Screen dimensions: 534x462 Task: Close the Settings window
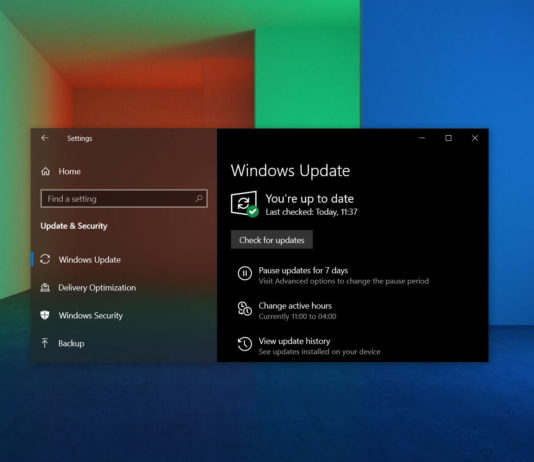pos(475,138)
